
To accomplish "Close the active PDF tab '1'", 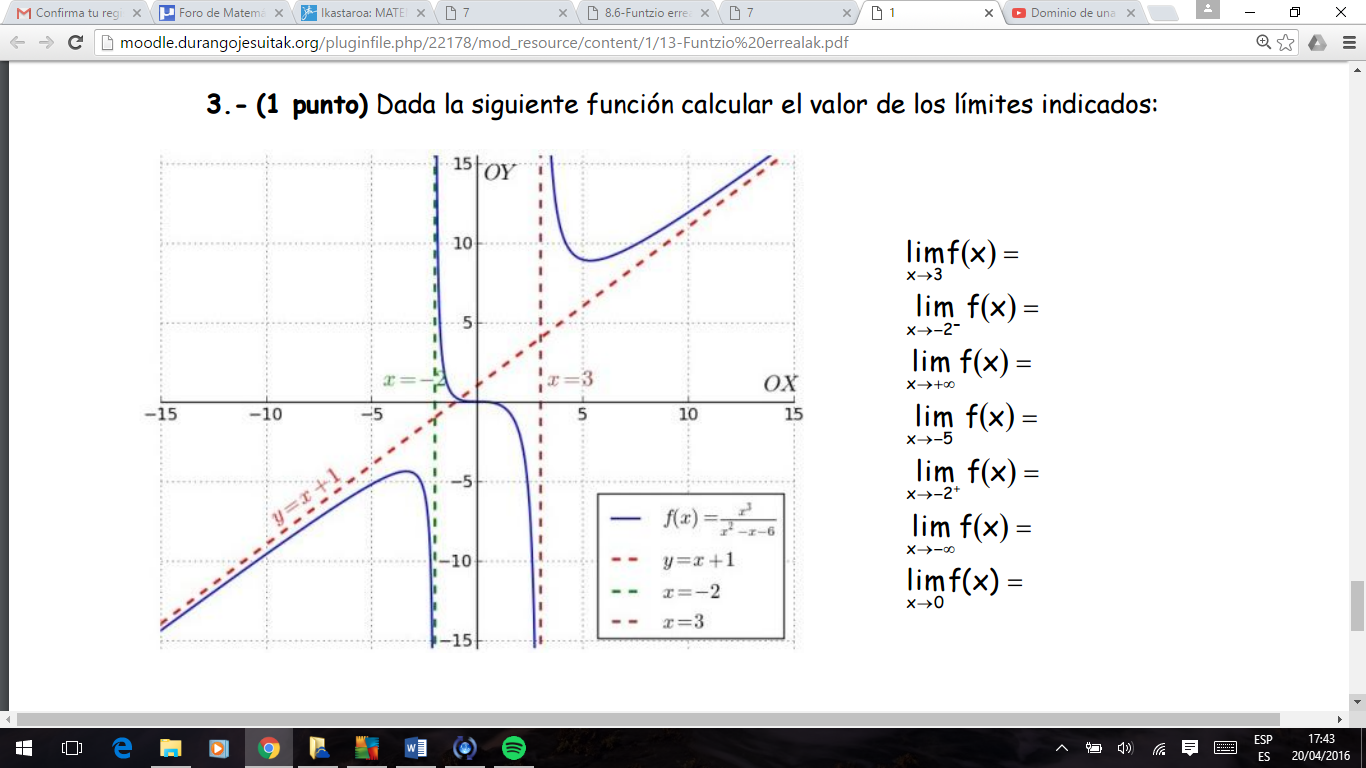I will click(x=990, y=13).
